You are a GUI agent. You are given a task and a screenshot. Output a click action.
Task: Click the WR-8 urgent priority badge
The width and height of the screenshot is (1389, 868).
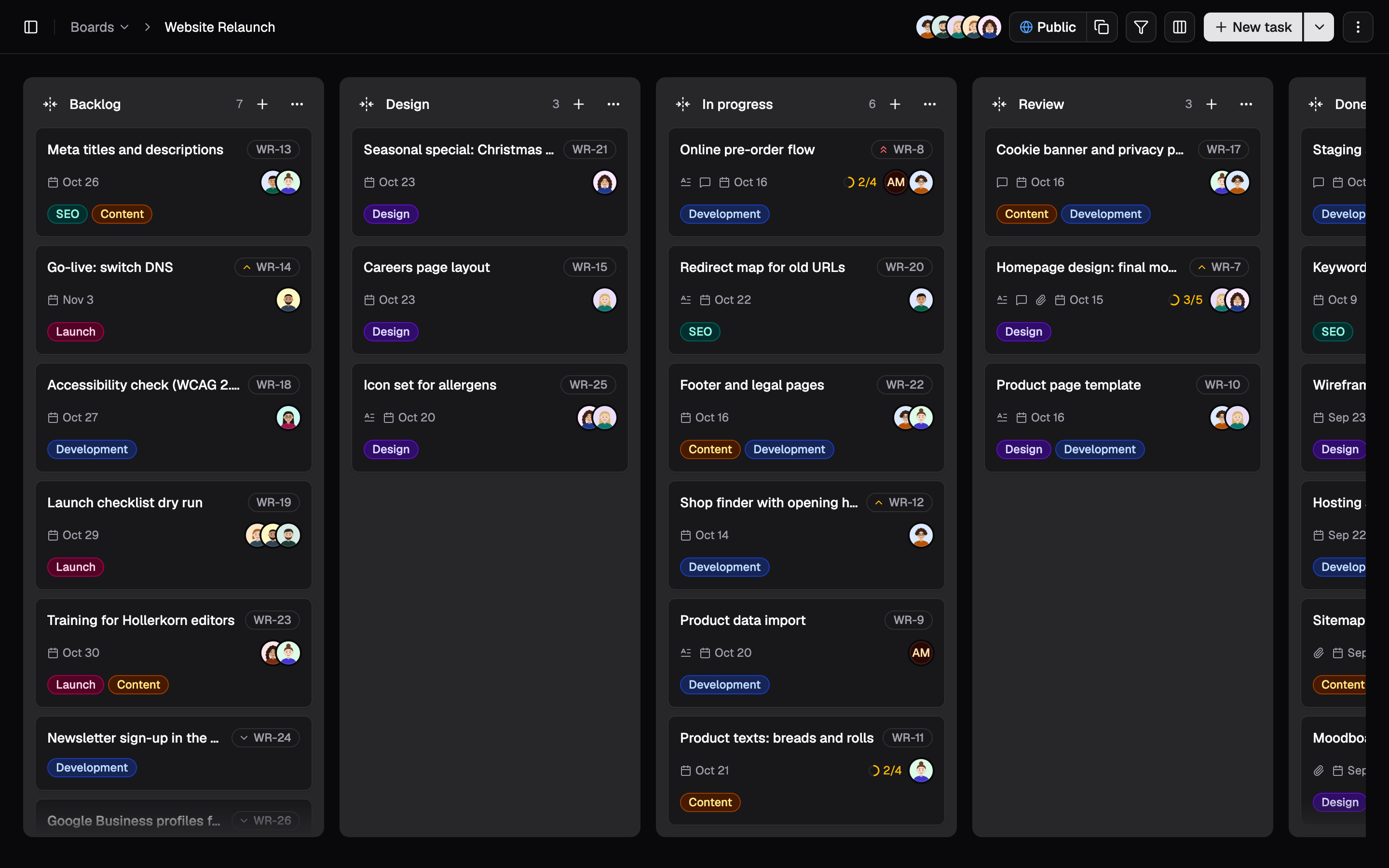coord(902,149)
